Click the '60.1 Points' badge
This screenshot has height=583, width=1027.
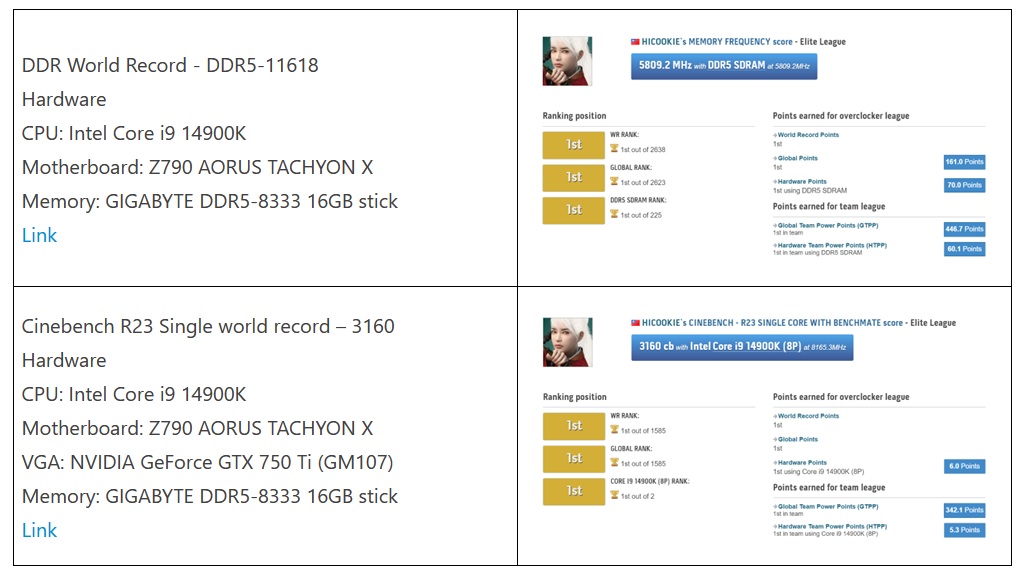964,249
